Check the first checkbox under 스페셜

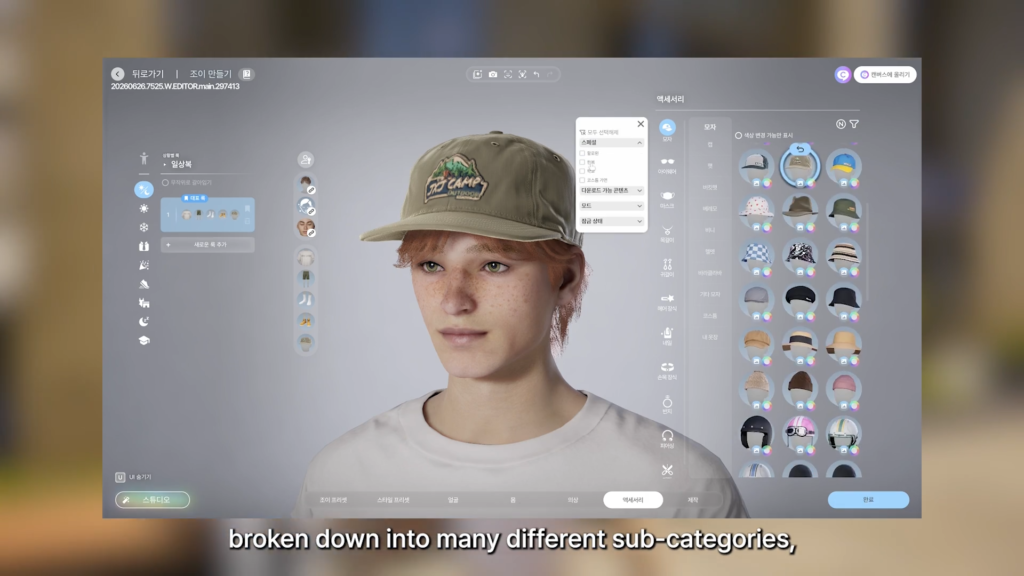tap(582, 153)
